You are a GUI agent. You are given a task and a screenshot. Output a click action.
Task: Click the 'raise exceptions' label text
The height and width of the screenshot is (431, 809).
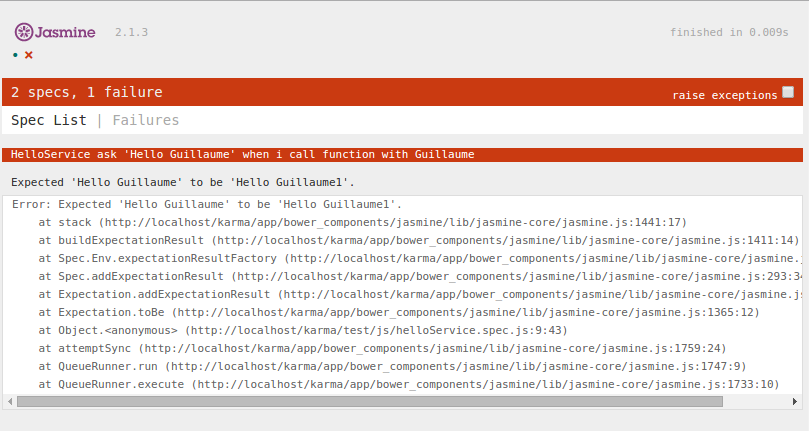click(724, 95)
